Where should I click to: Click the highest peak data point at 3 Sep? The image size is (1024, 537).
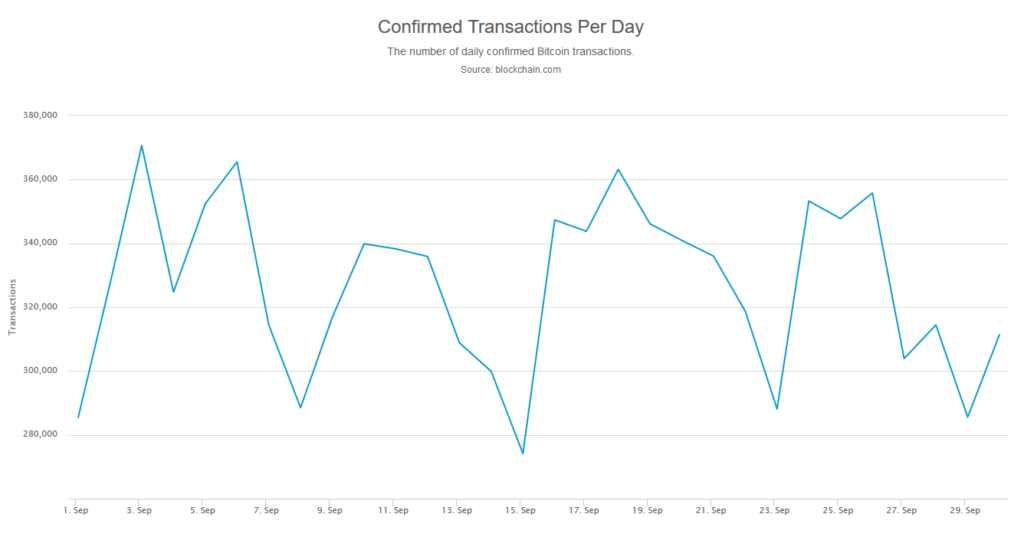[x=142, y=145]
